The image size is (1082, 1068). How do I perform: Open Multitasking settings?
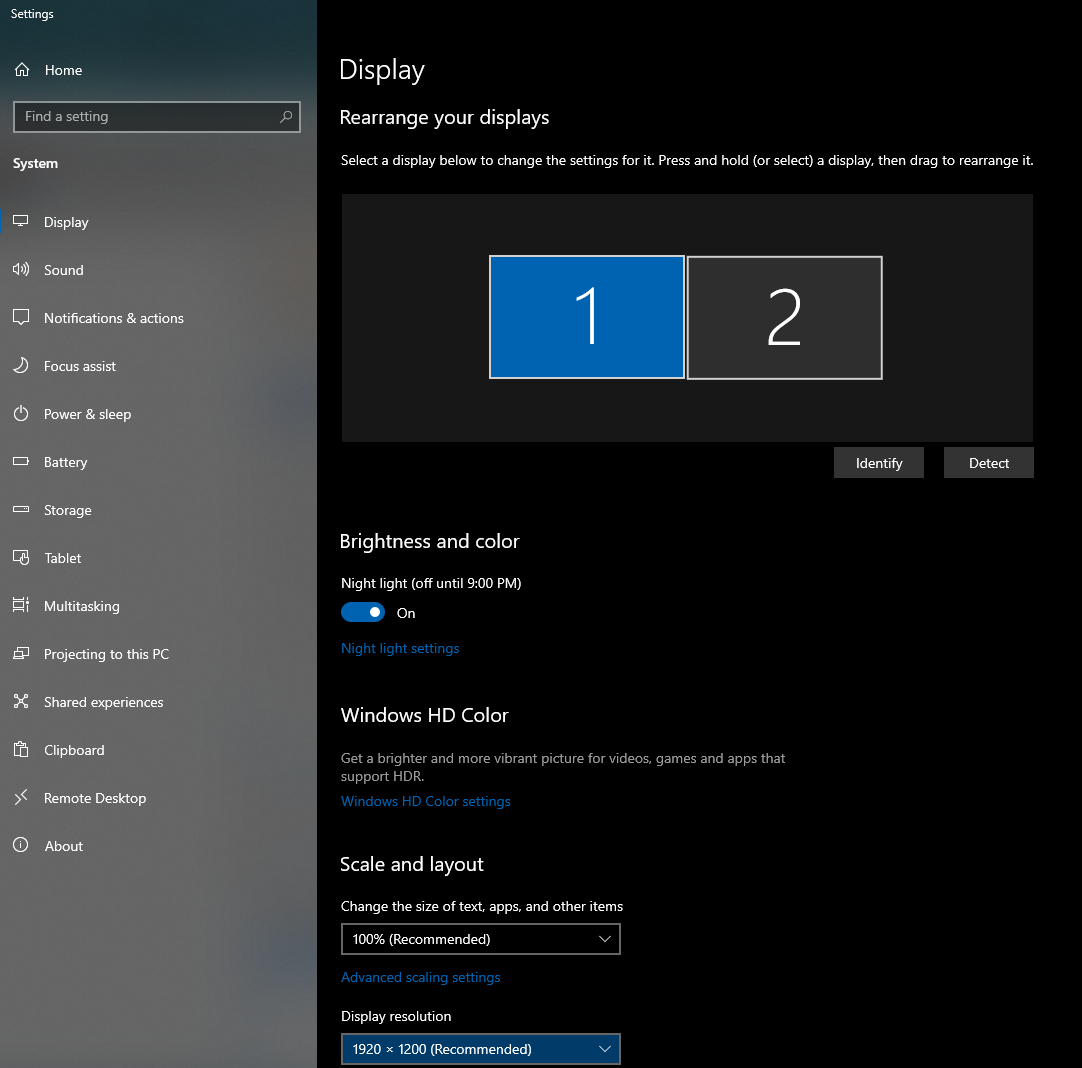(x=80, y=606)
